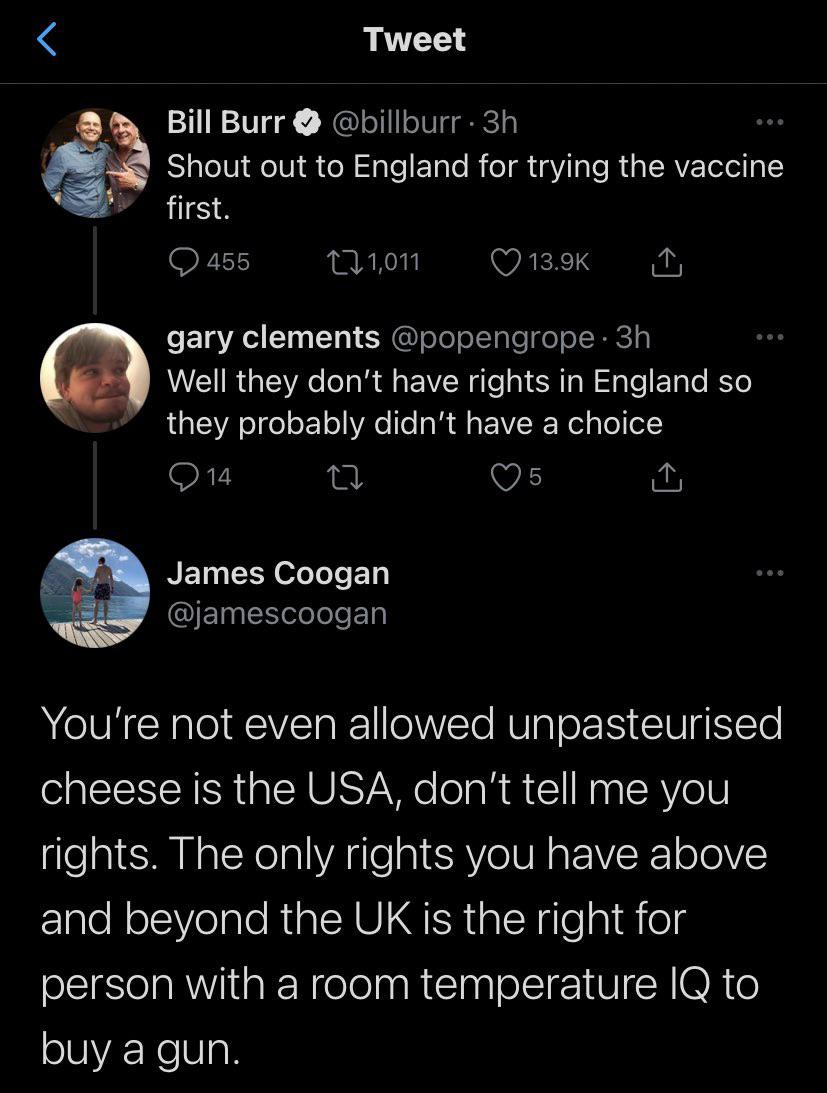Like Bill Burr's tweet

(x=506, y=262)
